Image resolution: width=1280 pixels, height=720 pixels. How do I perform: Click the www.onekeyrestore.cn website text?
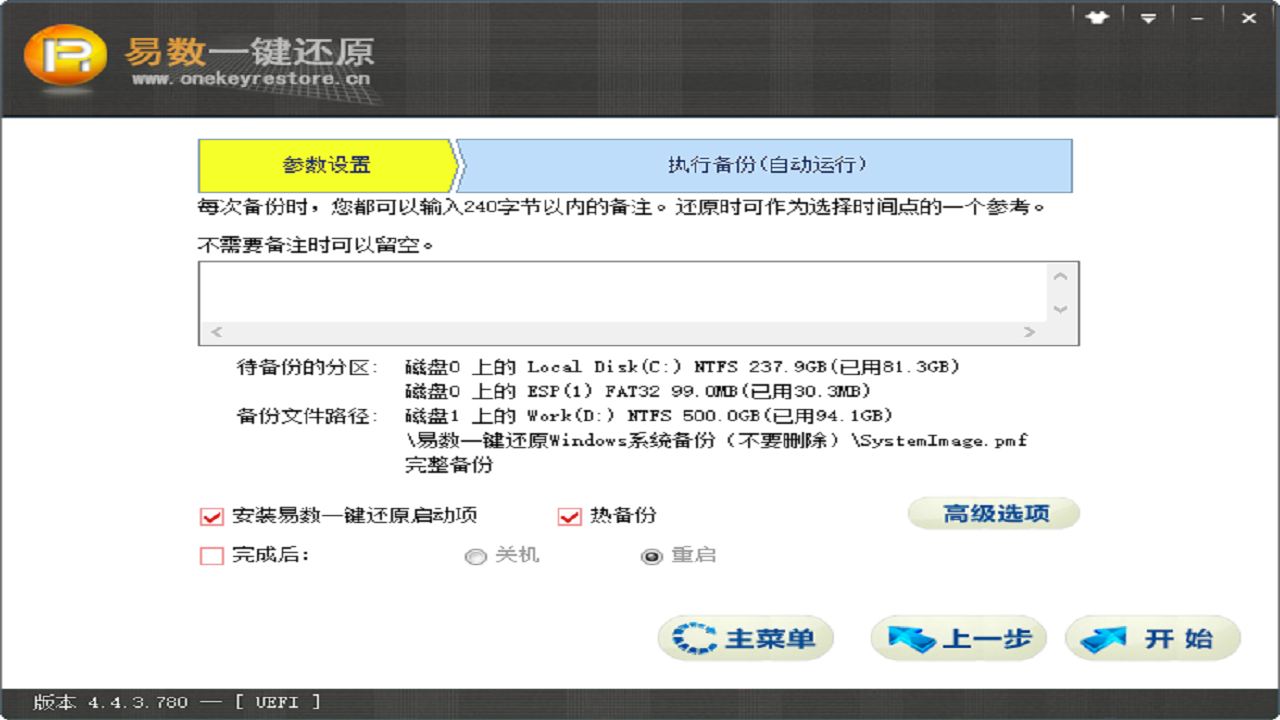point(250,79)
